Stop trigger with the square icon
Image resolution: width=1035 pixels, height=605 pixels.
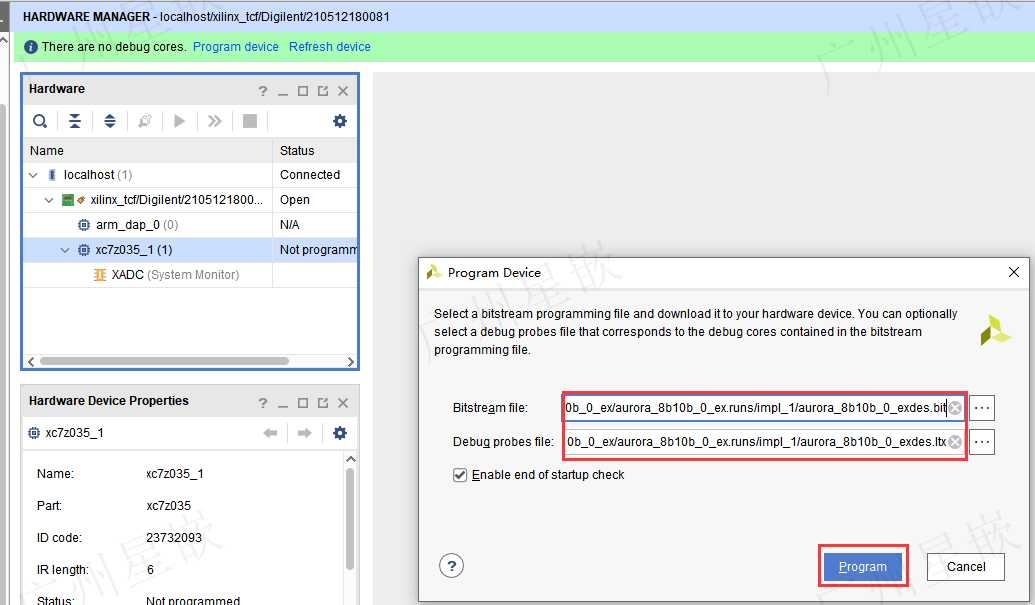(x=250, y=121)
